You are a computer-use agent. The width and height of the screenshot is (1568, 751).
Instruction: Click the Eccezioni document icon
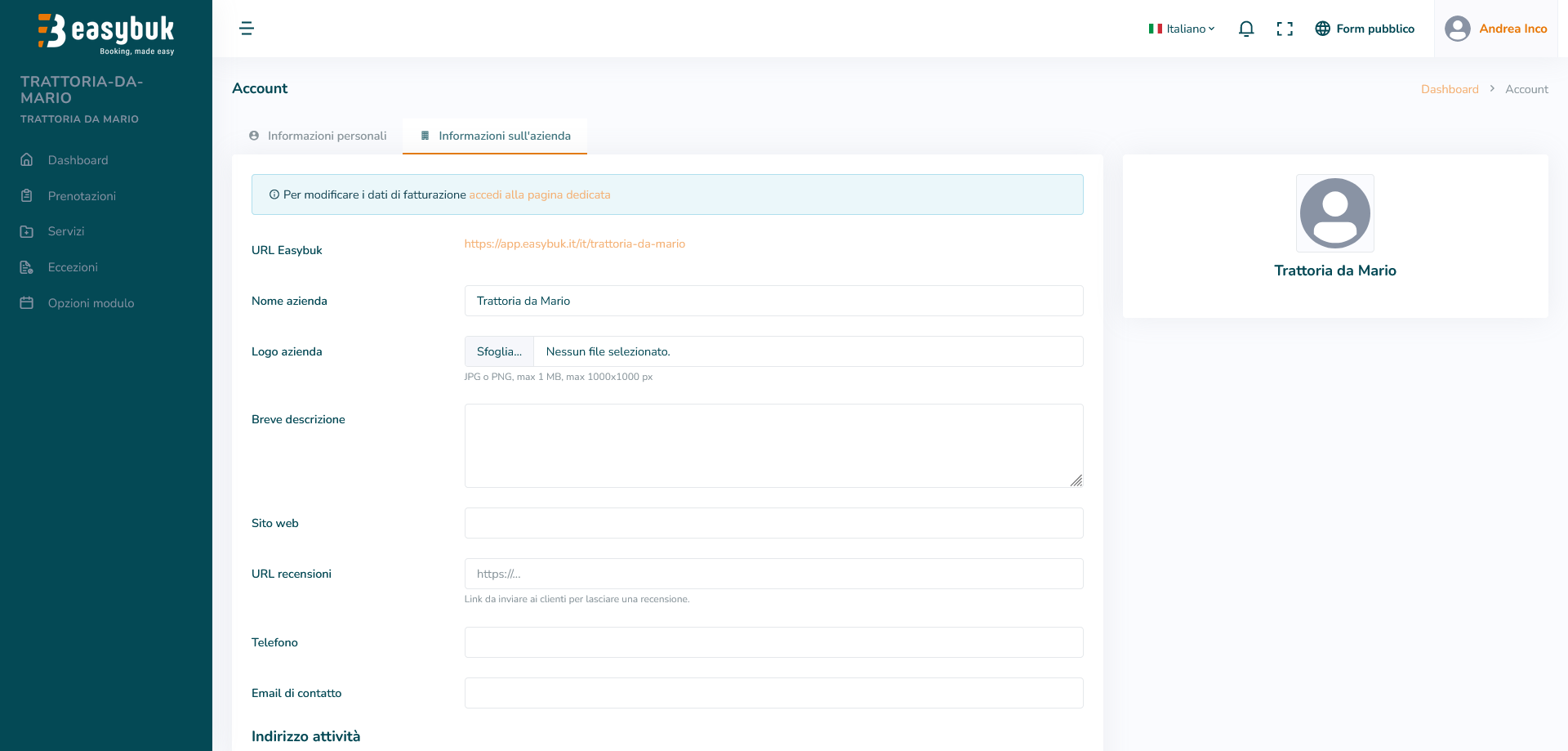coord(27,267)
